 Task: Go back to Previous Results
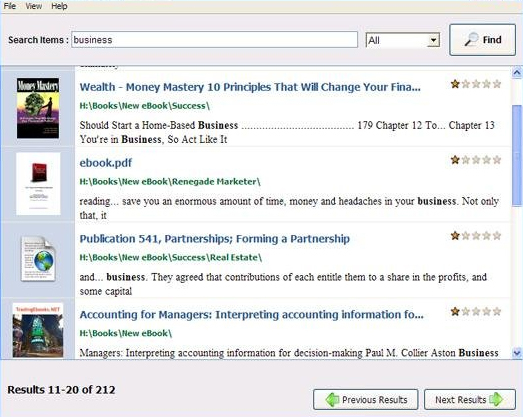[366, 399]
